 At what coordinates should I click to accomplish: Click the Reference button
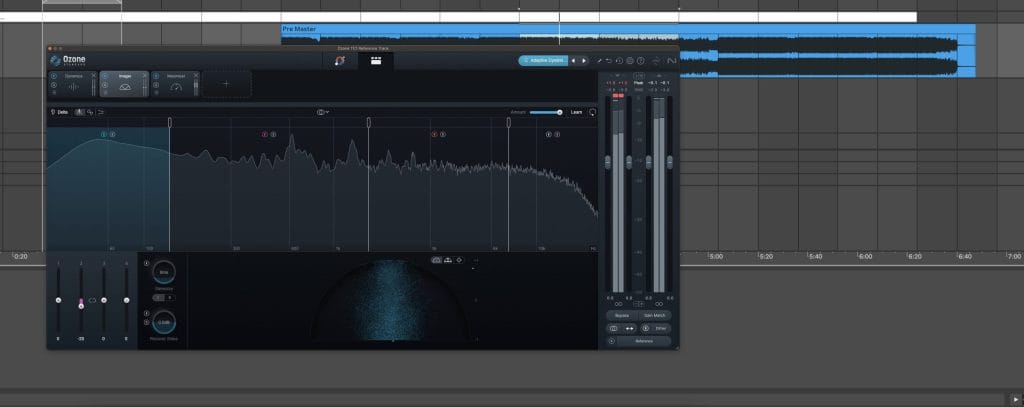pos(643,340)
